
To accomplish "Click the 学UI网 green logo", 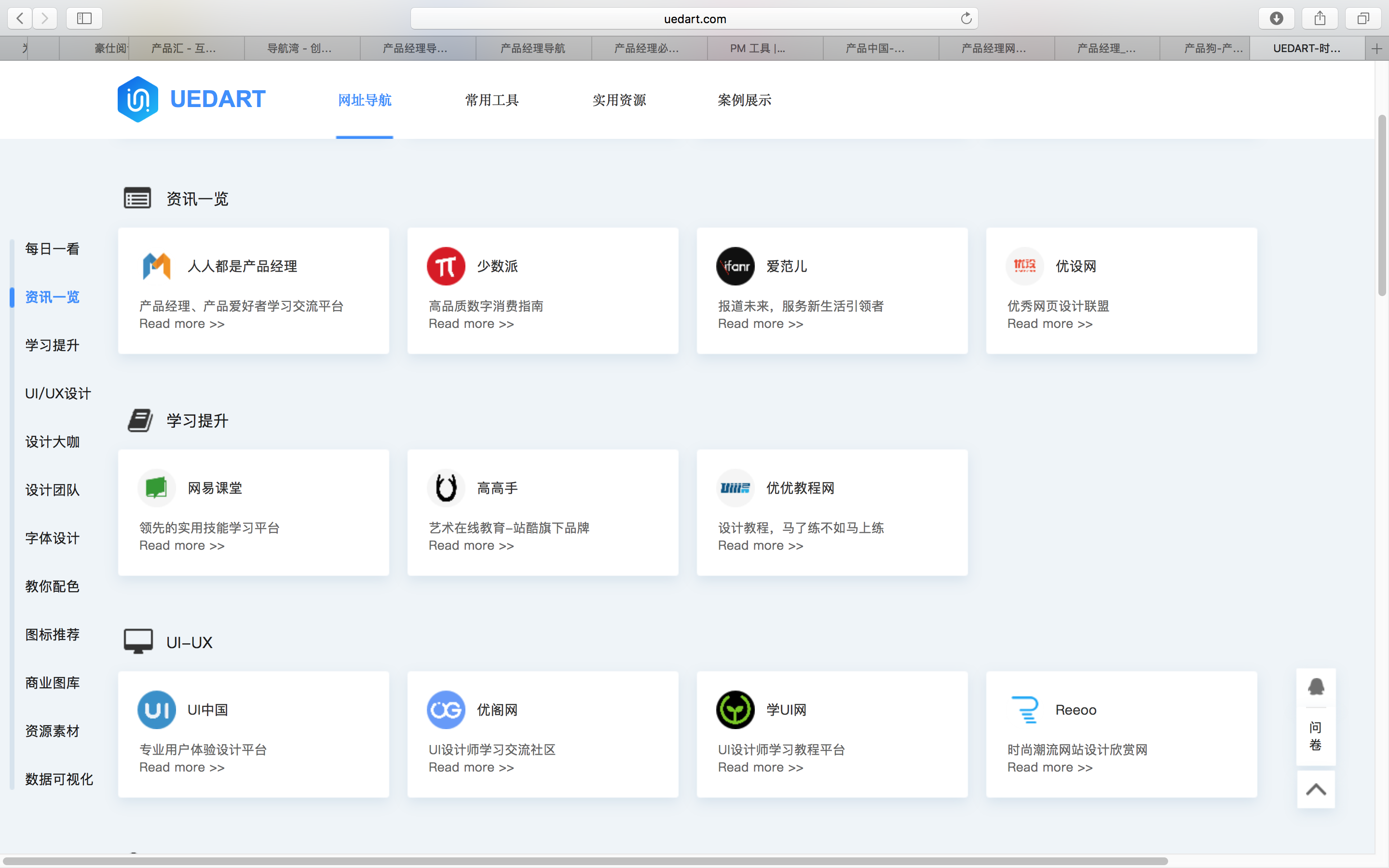I will [735, 709].
